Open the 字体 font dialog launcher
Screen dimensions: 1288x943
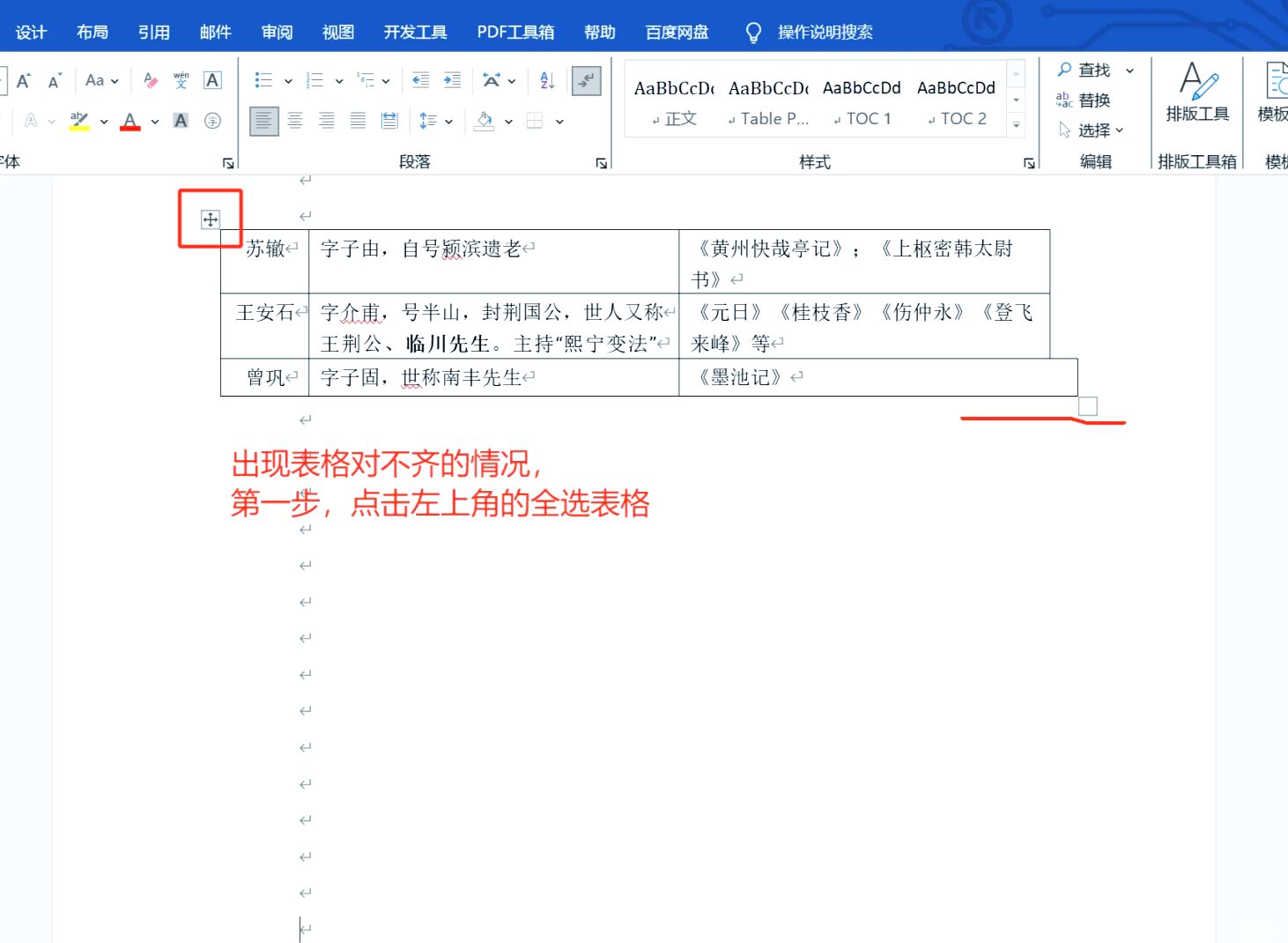click(228, 163)
